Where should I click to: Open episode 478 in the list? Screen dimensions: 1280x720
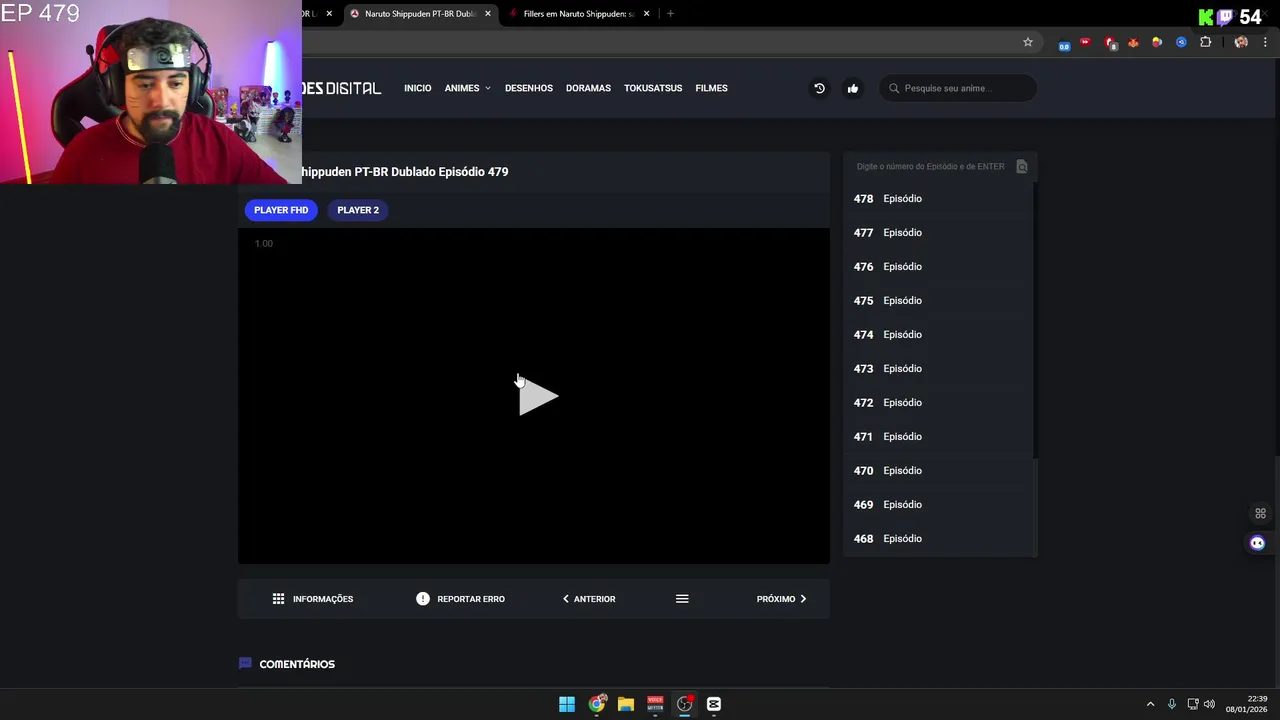click(937, 199)
